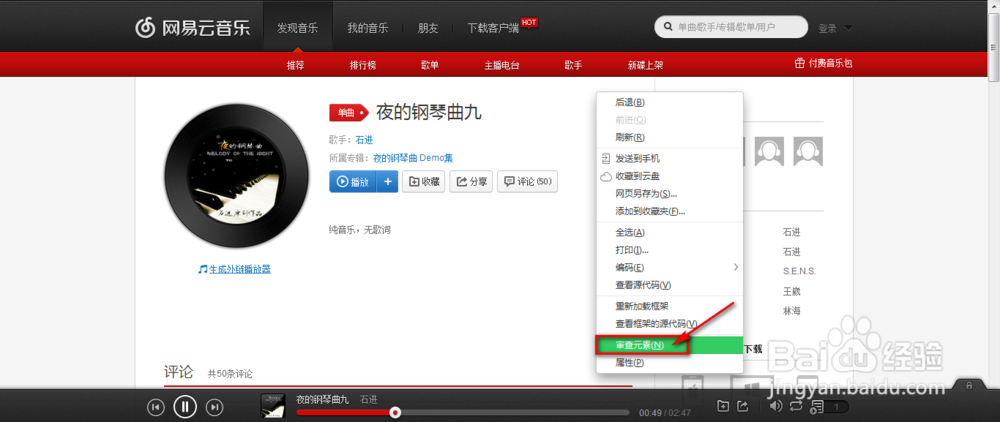Viewport: 1000px width, 422px height.
Task: Open the 朋友 top tab
Action: (x=428, y=28)
